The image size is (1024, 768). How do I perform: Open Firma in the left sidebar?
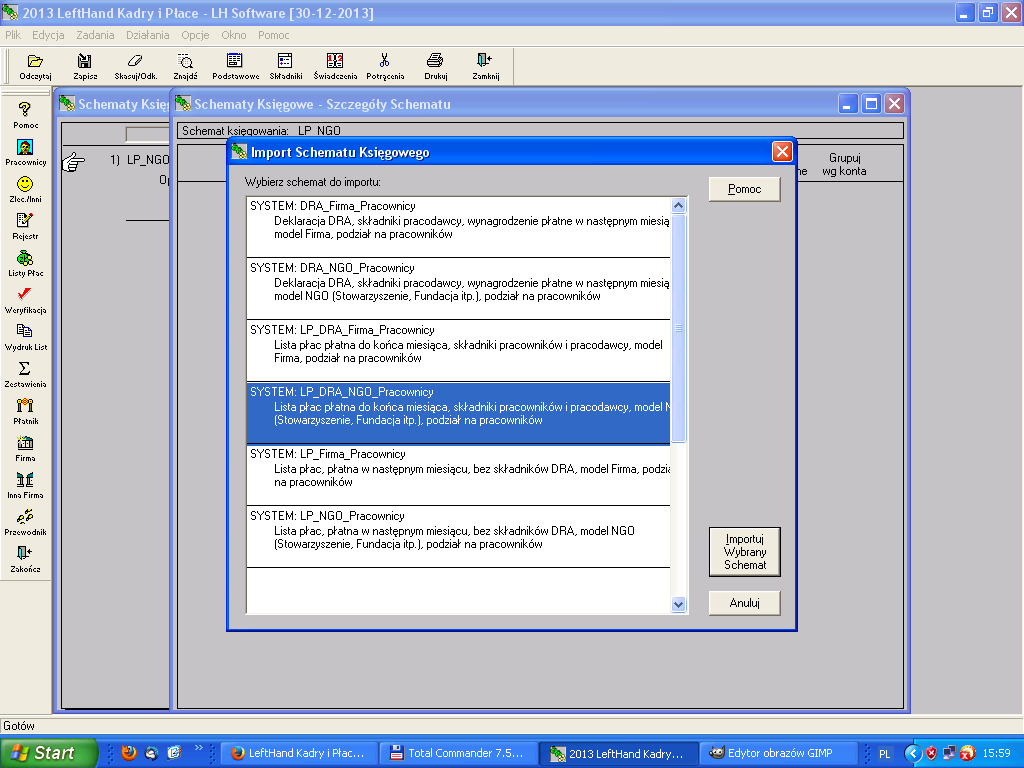[x=25, y=448]
